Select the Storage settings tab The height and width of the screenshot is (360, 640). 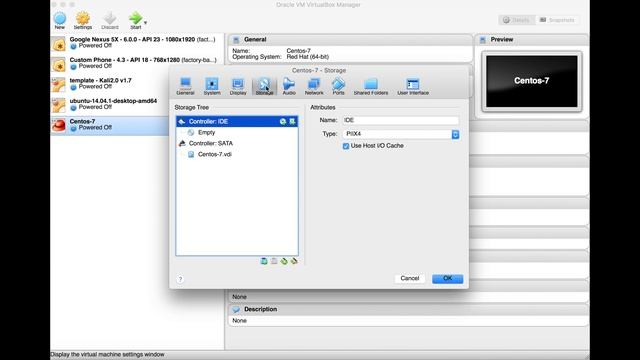tap(264, 86)
